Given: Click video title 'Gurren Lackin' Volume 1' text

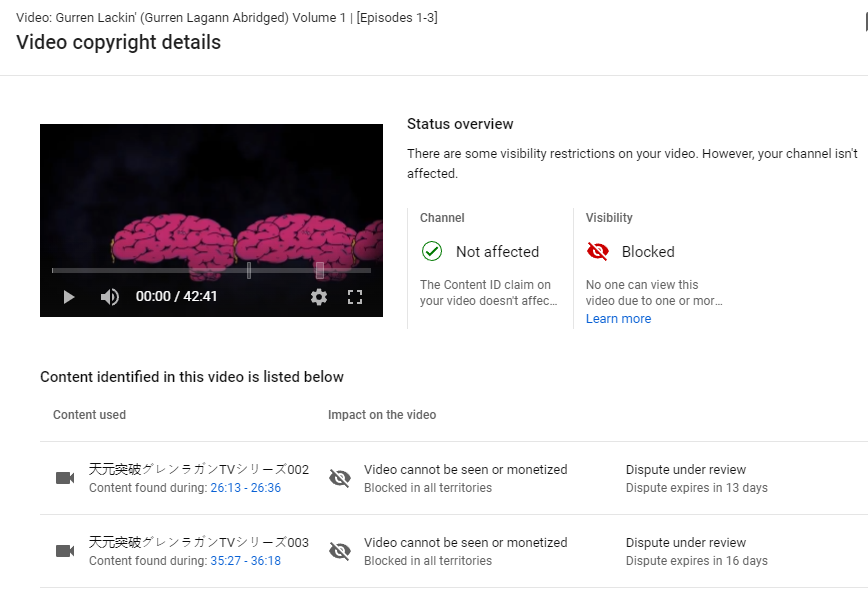Looking at the screenshot, I should (x=226, y=18).
